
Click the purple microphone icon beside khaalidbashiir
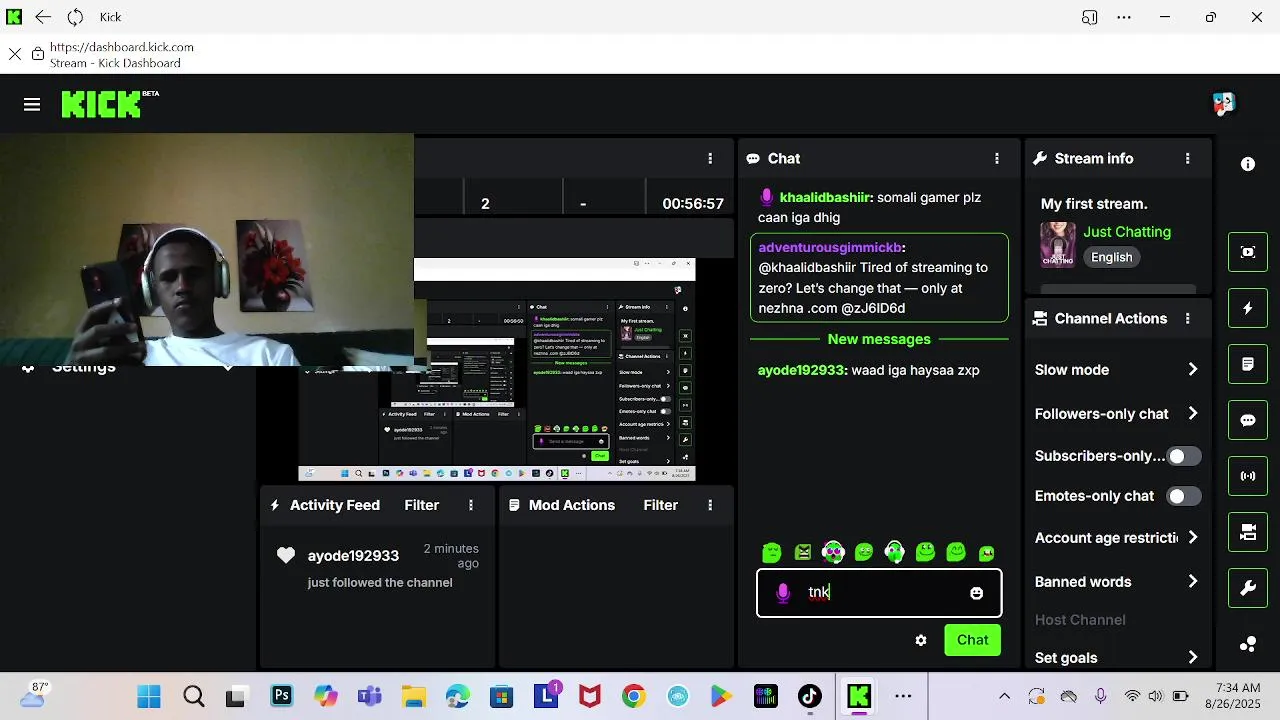pyautogui.click(x=767, y=197)
